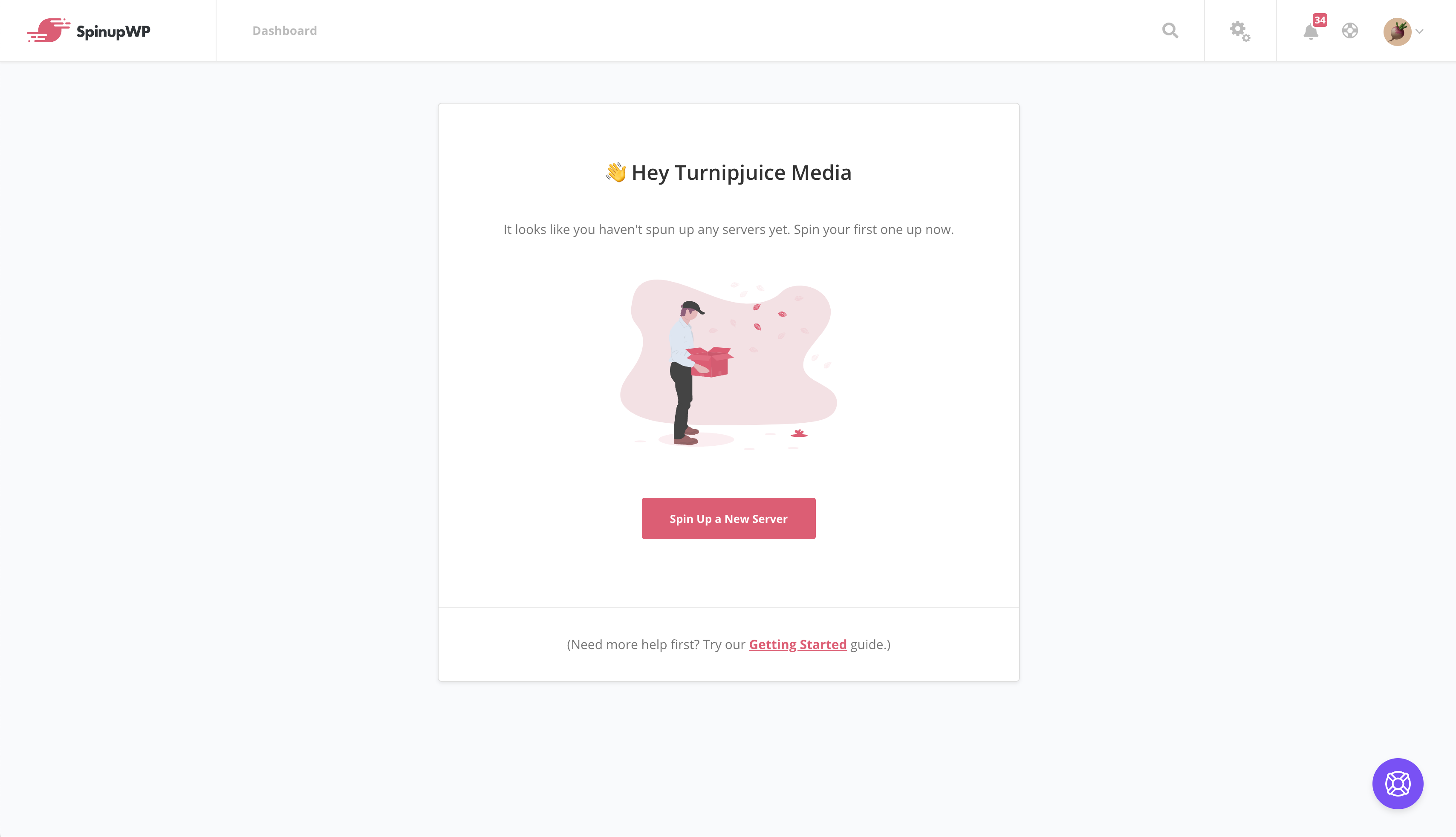Image resolution: width=1456 pixels, height=837 pixels.
Task: Open the purple floating help widget
Action: point(1397,784)
